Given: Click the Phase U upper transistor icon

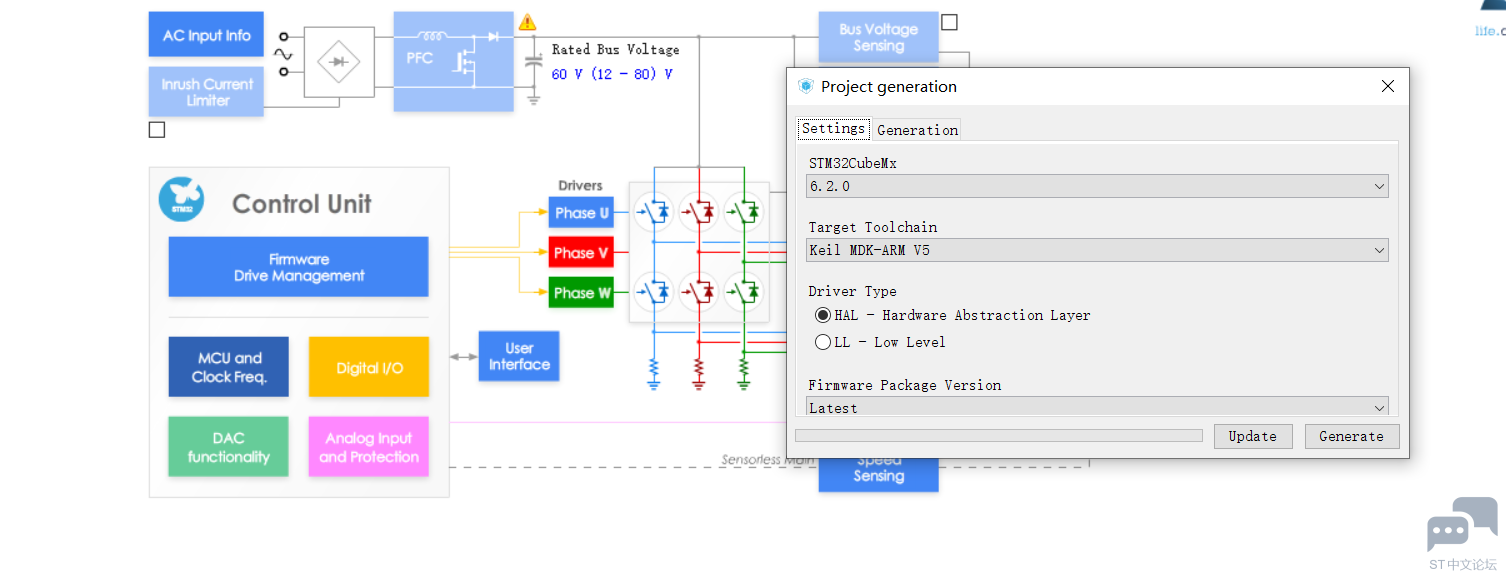Looking at the screenshot, I should coord(654,211).
